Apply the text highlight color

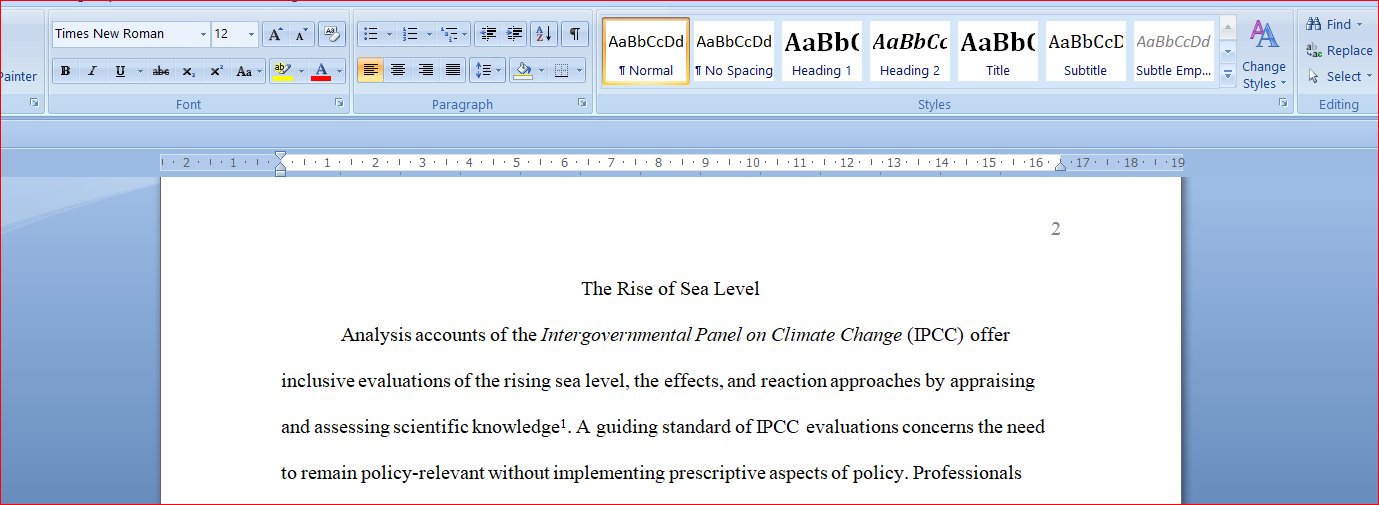(x=283, y=71)
